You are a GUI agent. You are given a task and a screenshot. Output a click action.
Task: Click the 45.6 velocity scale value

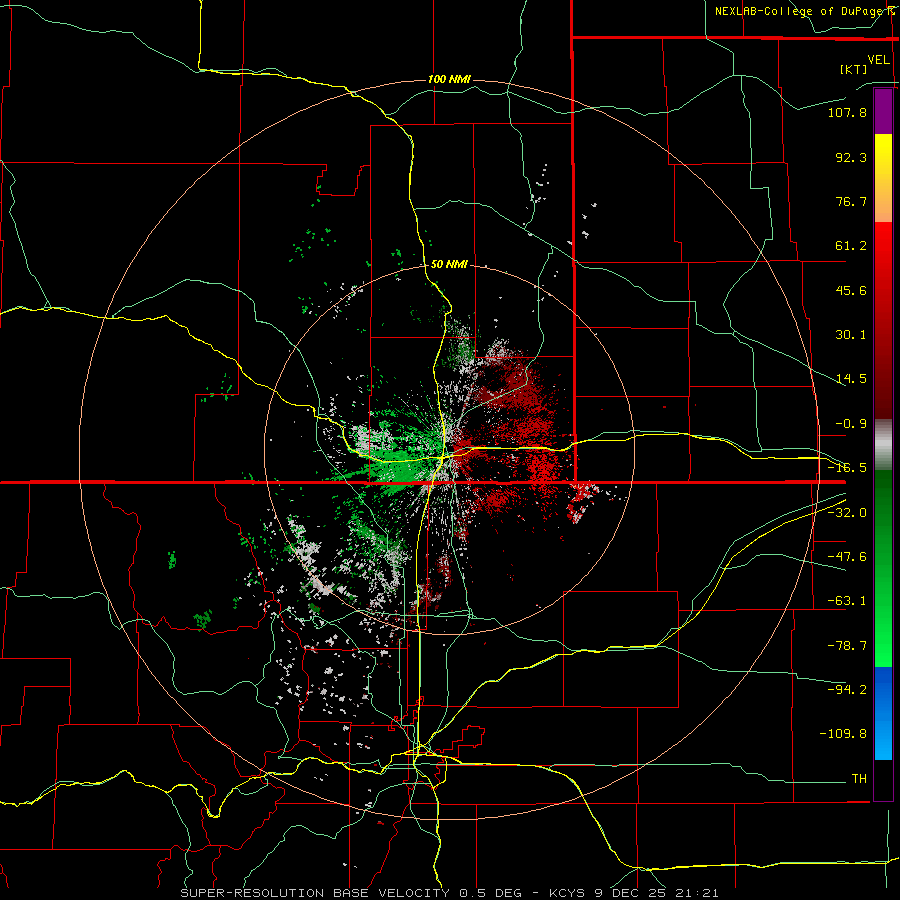coord(851,290)
